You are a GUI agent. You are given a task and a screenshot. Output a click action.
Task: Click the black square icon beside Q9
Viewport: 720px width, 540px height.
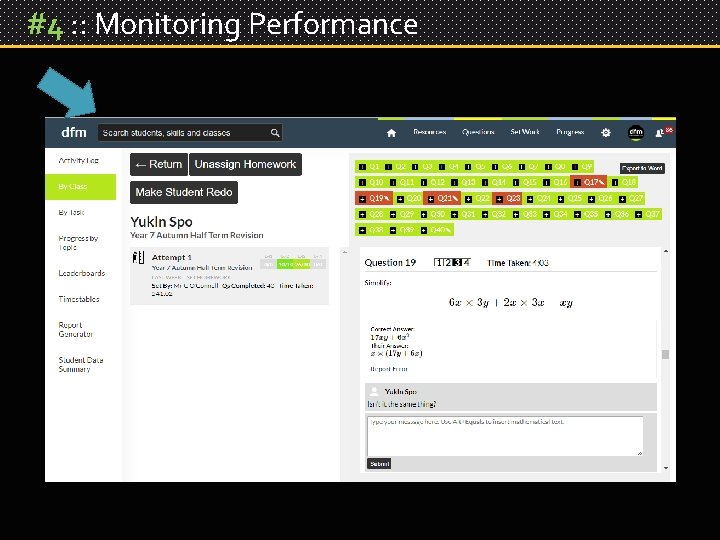(x=574, y=167)
